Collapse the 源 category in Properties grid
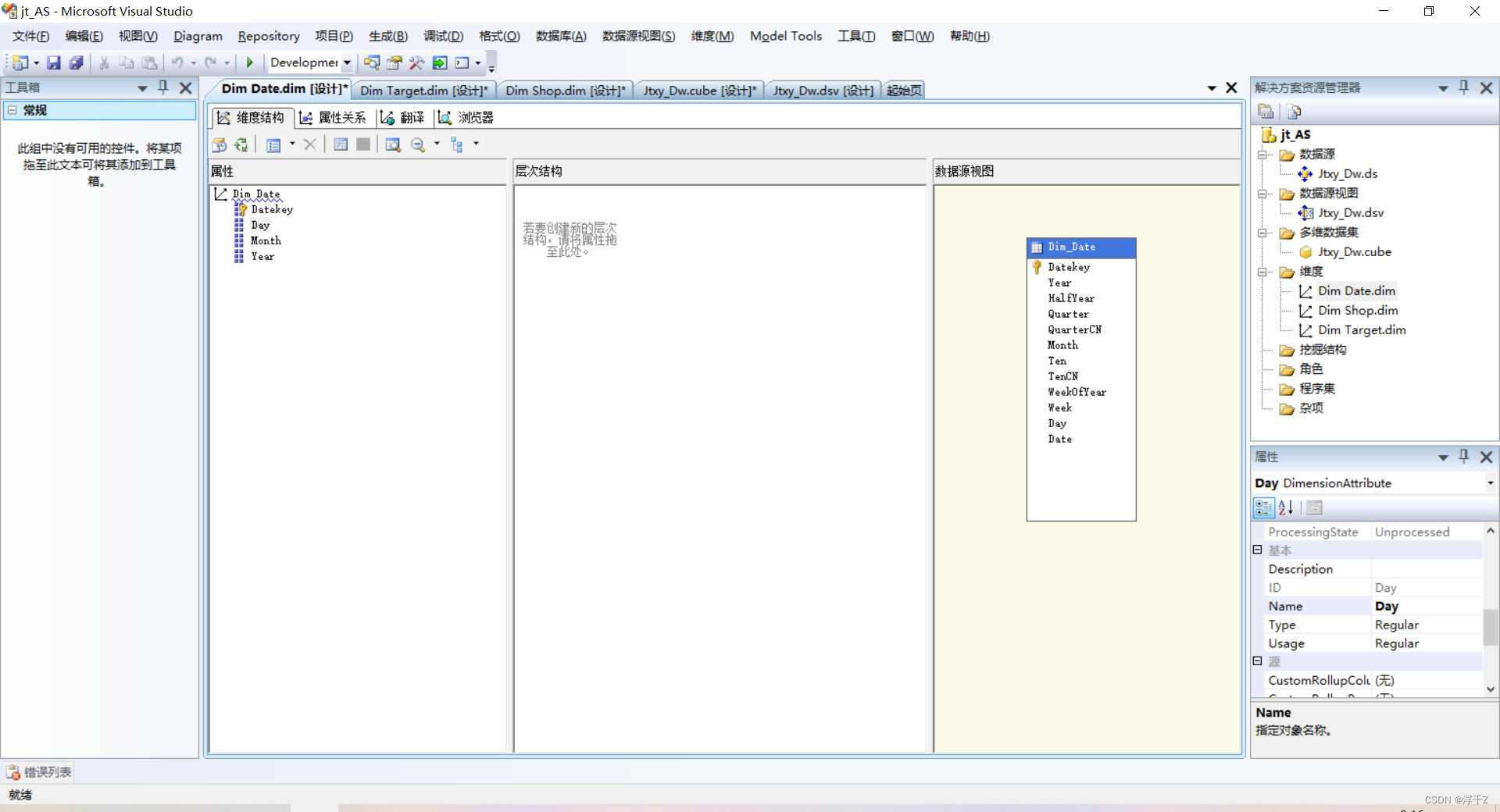Screen dimensions: 1500x812 pyautogui.click(x=1258, y=661)
